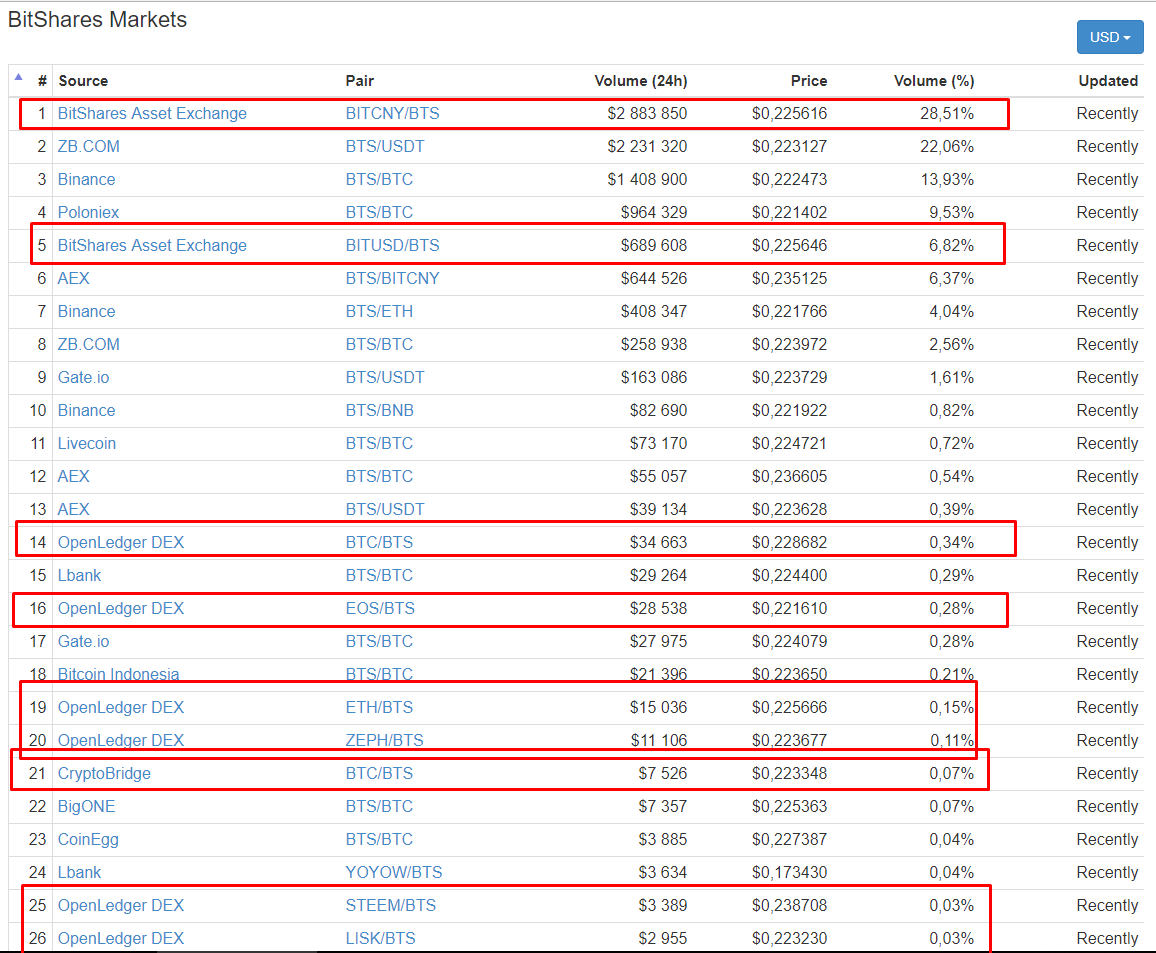Sort by Updated column header
The image size is (1156, 953).
click(x=1107, y=81)
